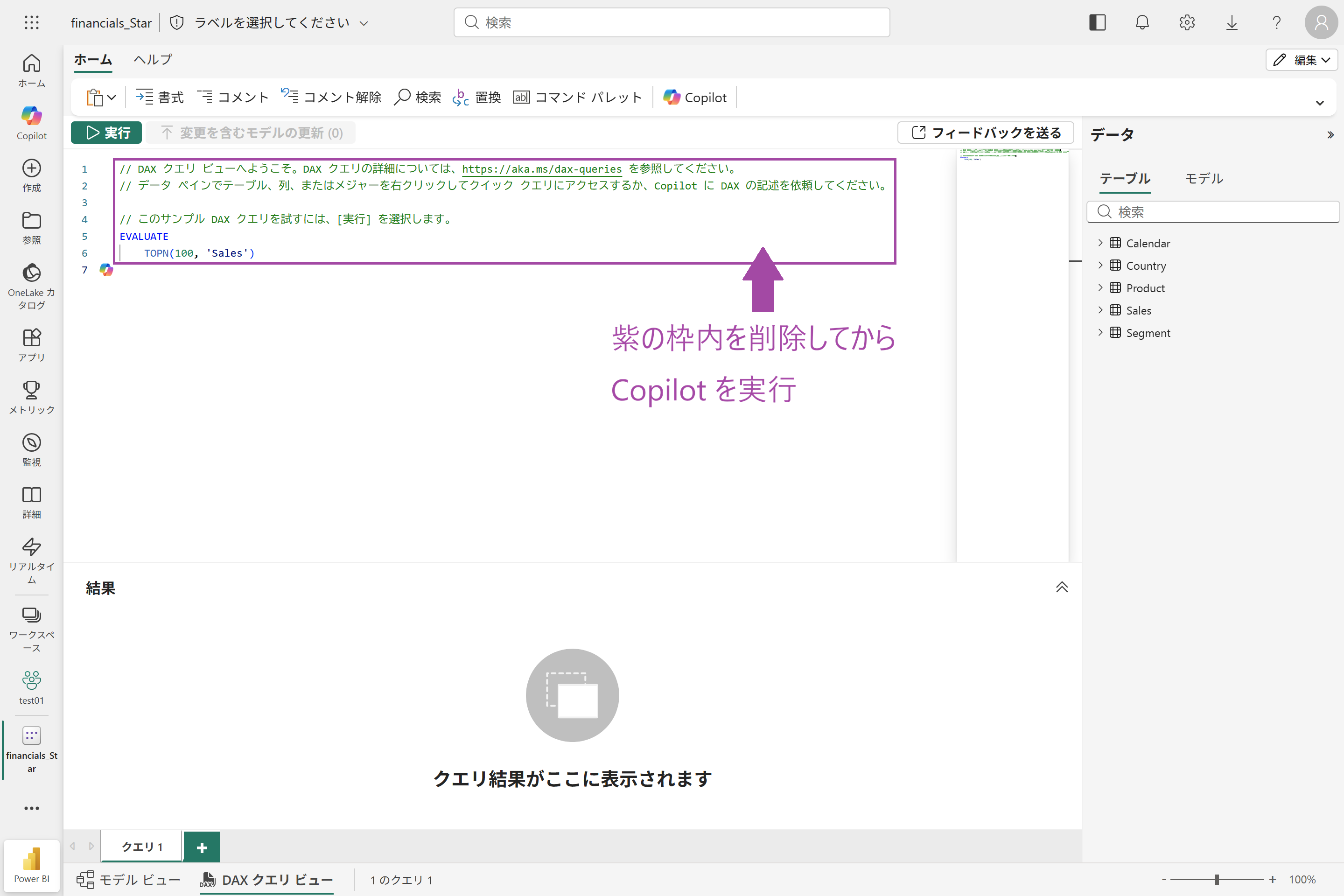Image resolution: width=1344 pixels, height=896 pixels.
Task: Open the ヘルプ ribbon tab
Action: tap(153, 59)
